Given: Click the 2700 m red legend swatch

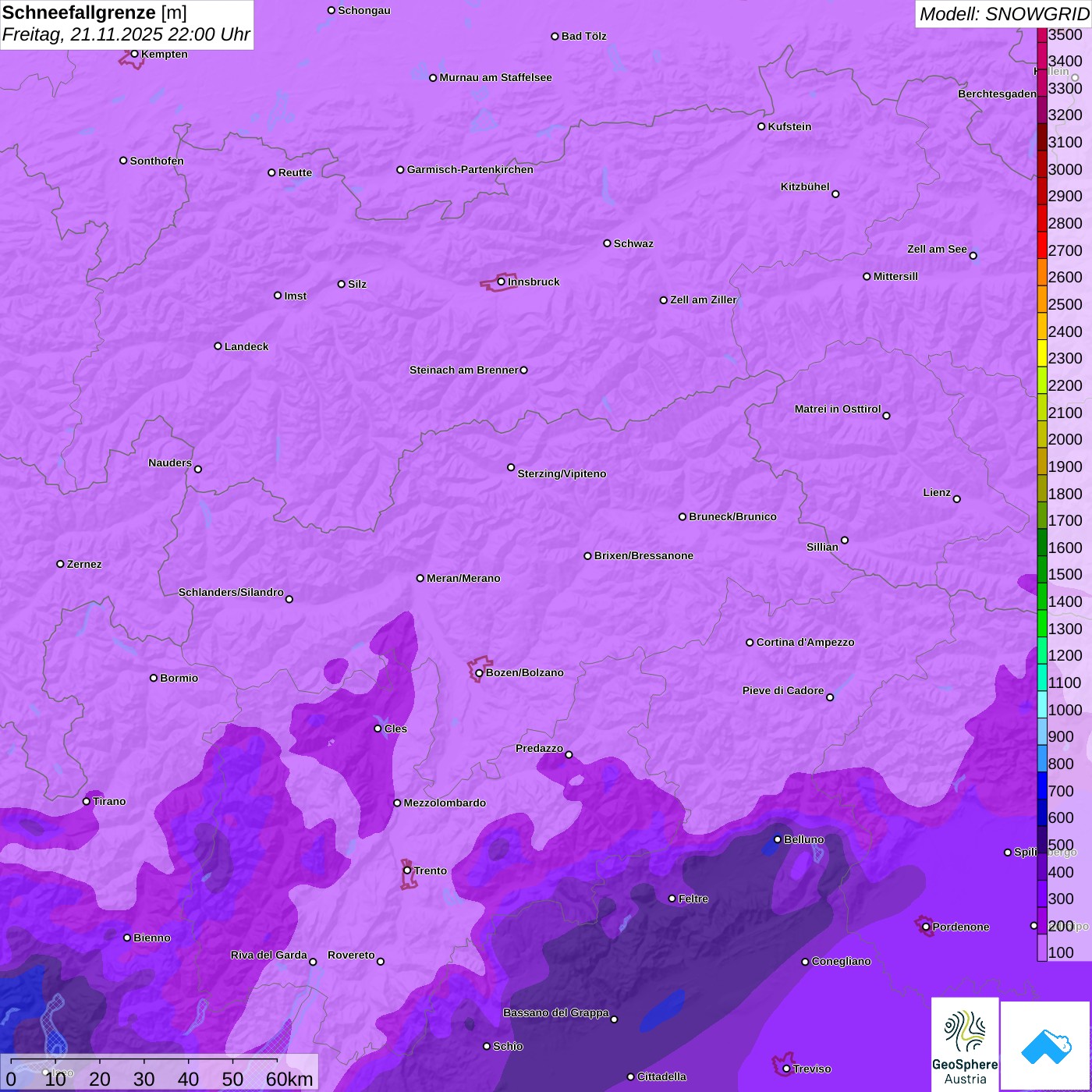Looking at the screenshot, I should [x=1042, y=245].
